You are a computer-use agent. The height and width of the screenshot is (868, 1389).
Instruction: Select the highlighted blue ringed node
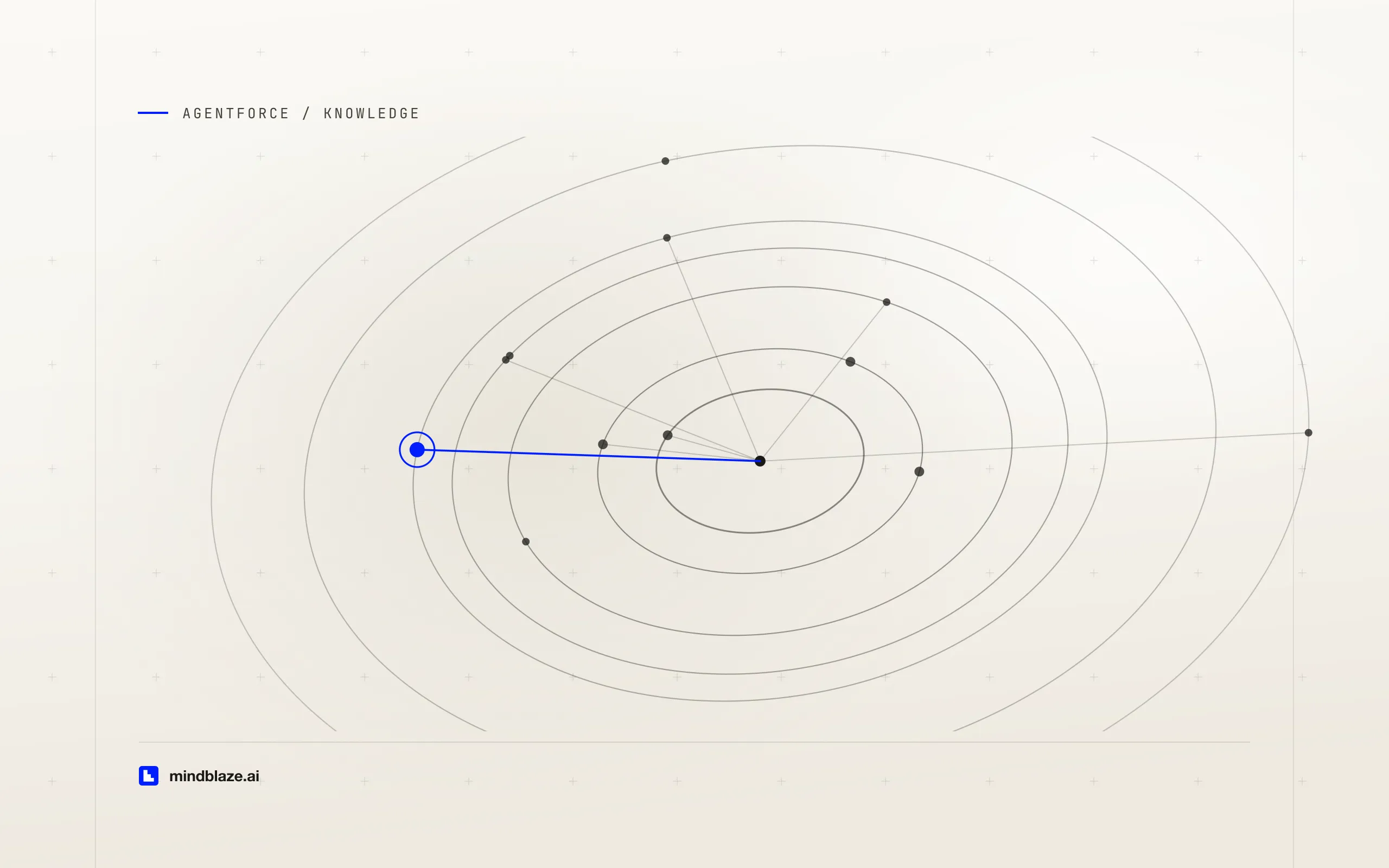point(417,450)
